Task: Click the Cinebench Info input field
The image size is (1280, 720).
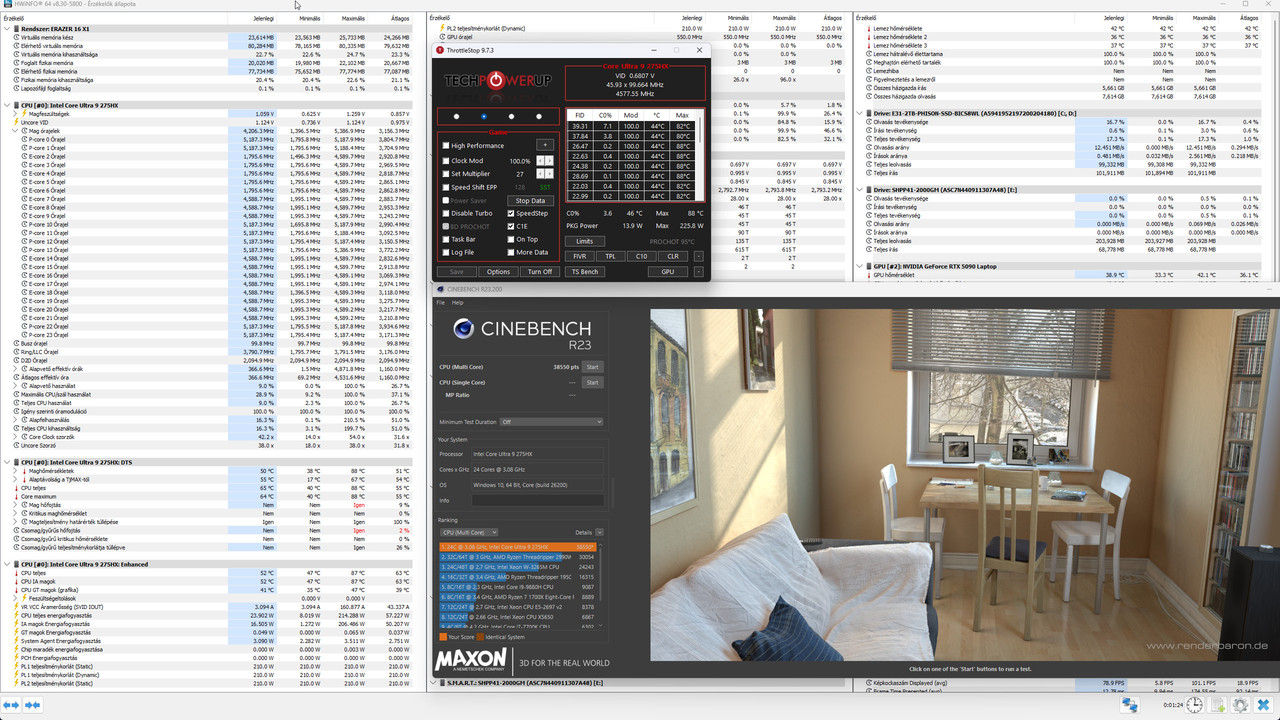Action: click(x=537, y=500)
